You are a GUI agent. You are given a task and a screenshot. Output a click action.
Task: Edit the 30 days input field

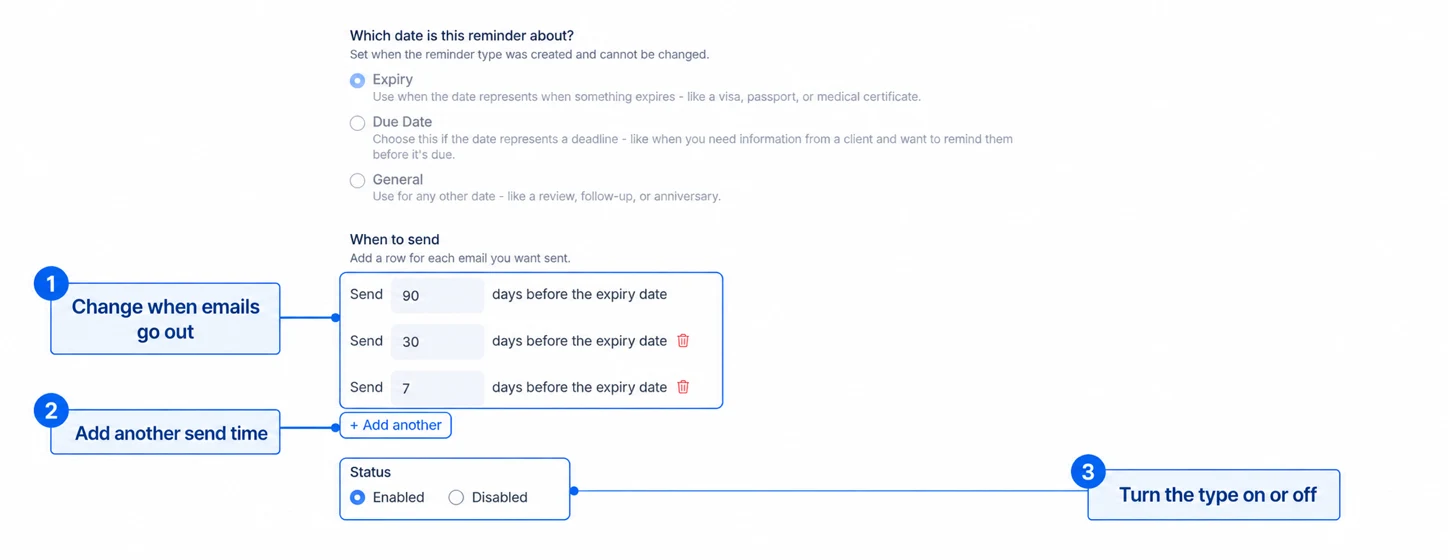click(x=437, y=341)
